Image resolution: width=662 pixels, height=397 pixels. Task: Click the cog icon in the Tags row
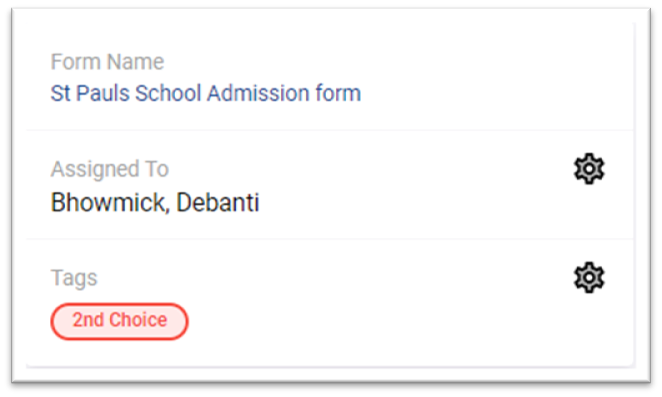(589, 278)
